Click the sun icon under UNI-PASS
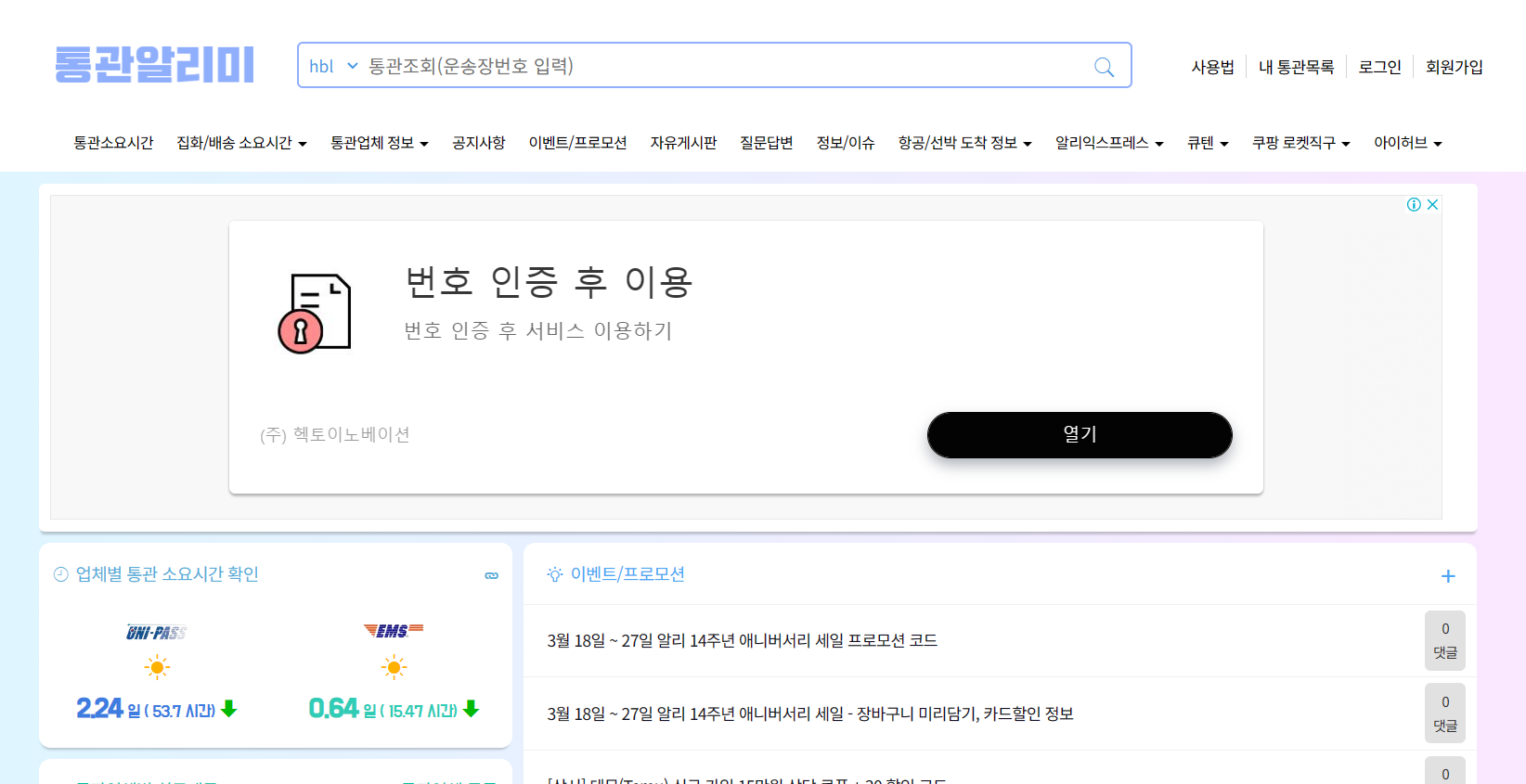The height and width of the screenshot is (784, 1526). (157, 667)
